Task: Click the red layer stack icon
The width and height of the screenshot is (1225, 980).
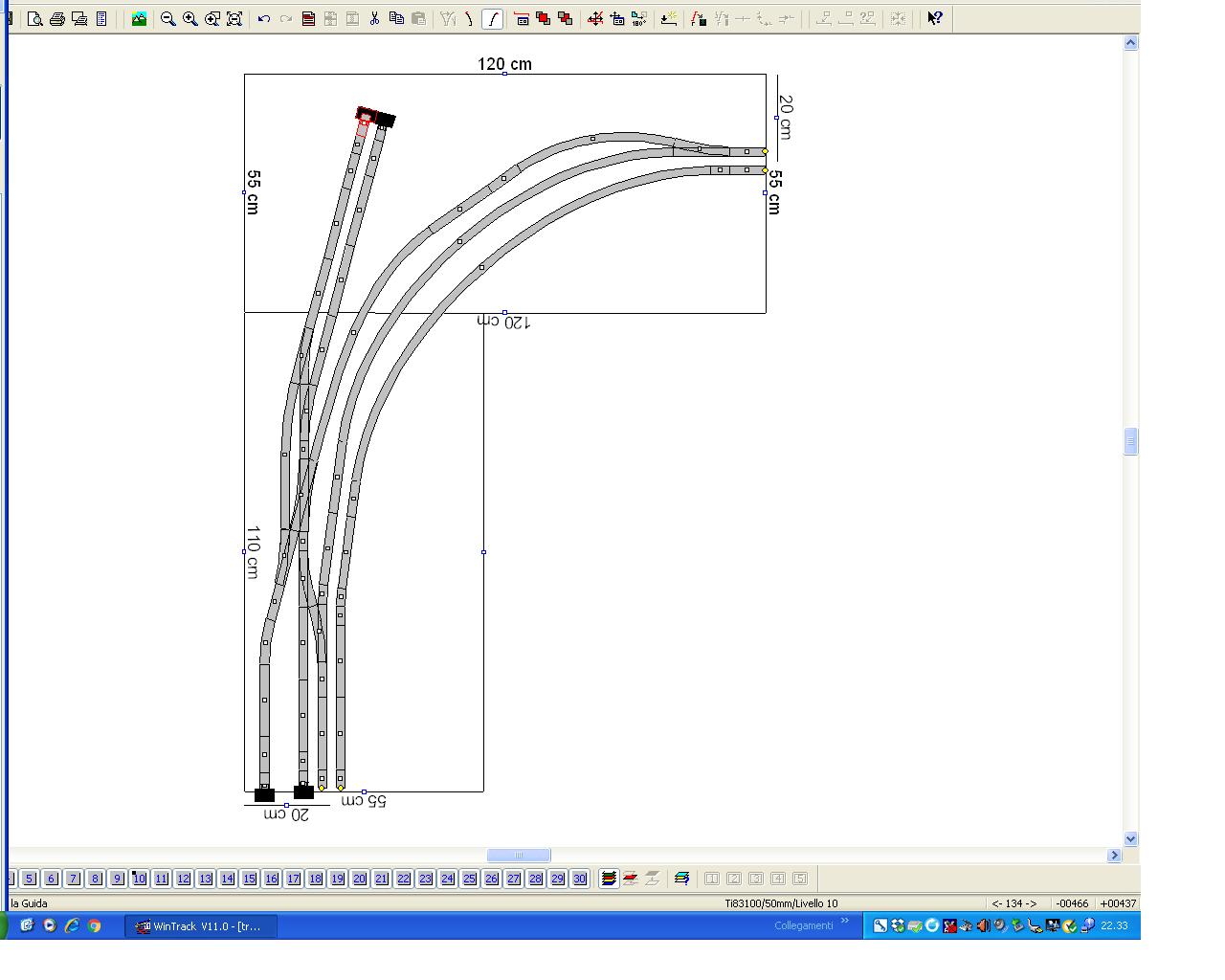Action: coord(631,879)
